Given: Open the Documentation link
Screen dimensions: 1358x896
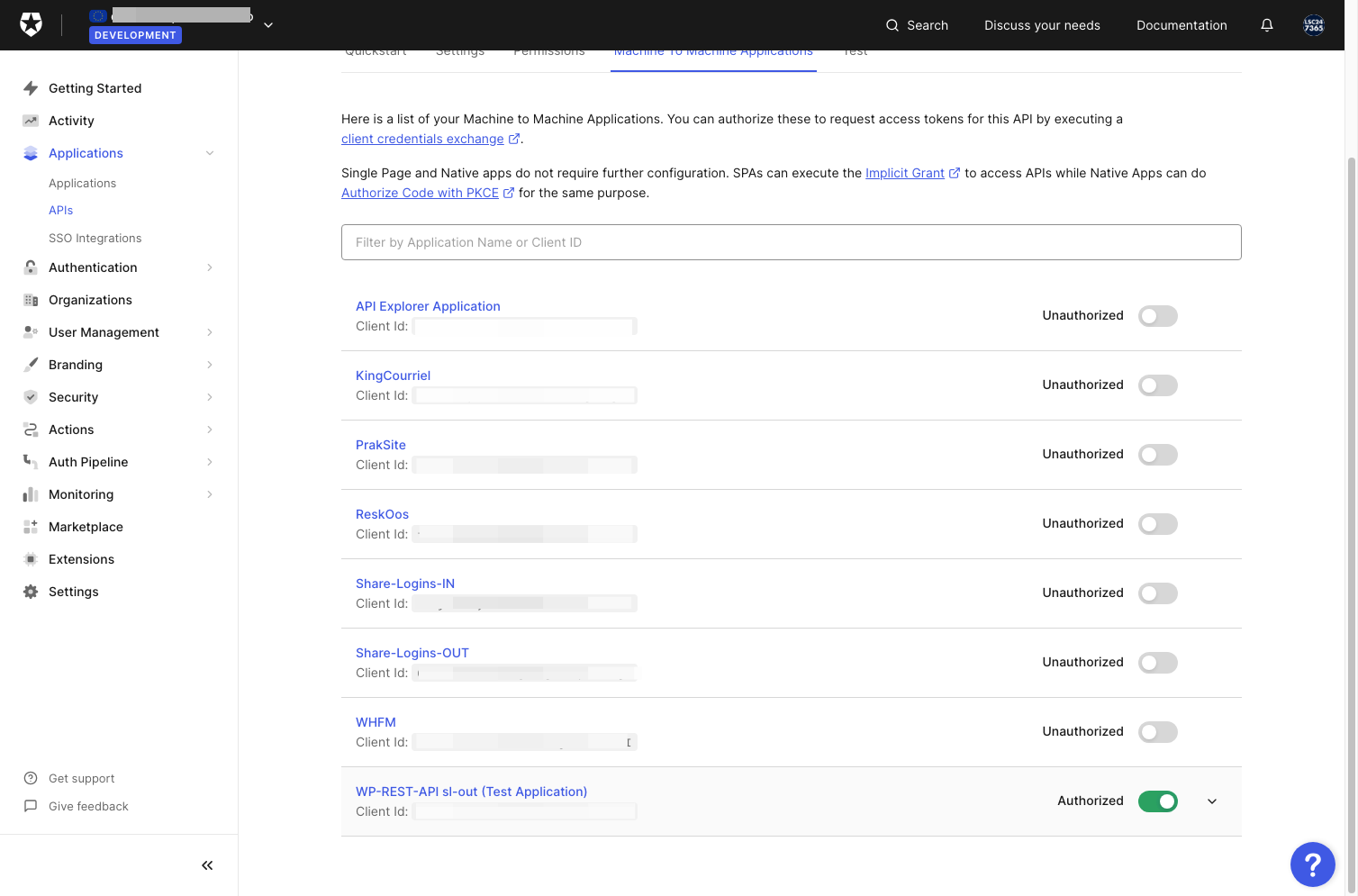Looking at the screenshot, I should tap(1181, 25).
